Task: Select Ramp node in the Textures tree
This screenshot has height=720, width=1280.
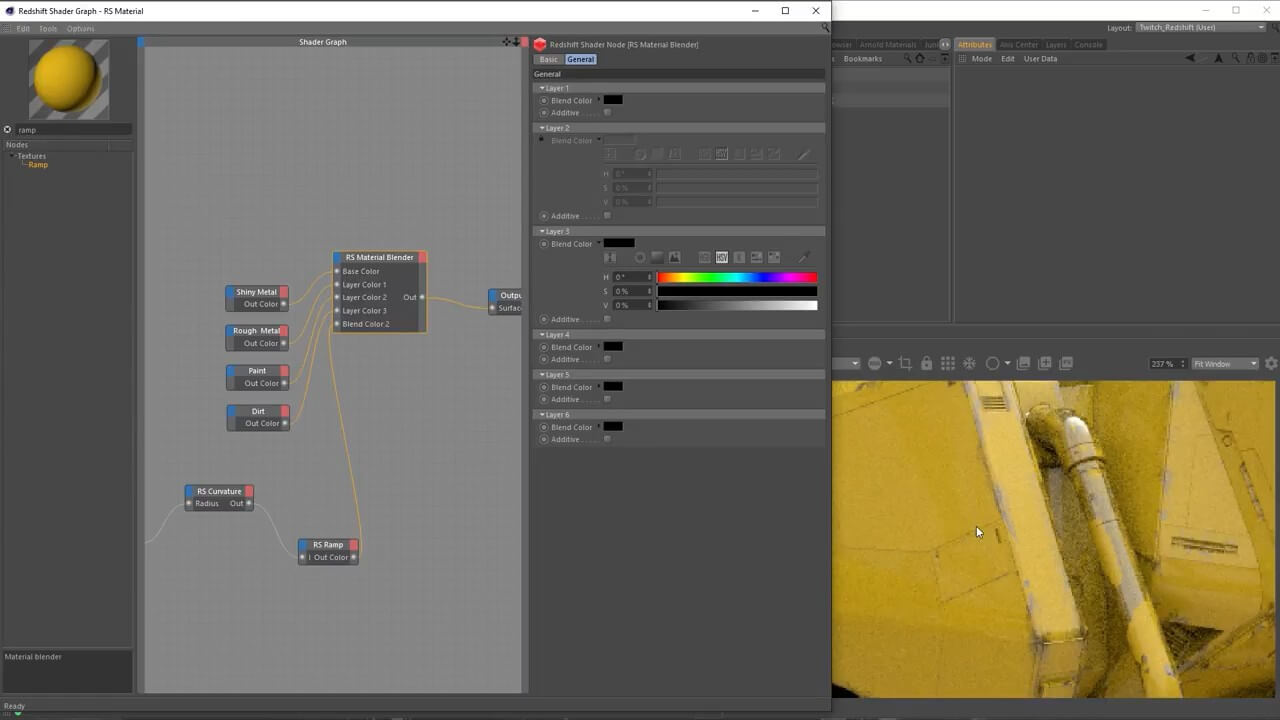Action: click(x=38, y=165)
